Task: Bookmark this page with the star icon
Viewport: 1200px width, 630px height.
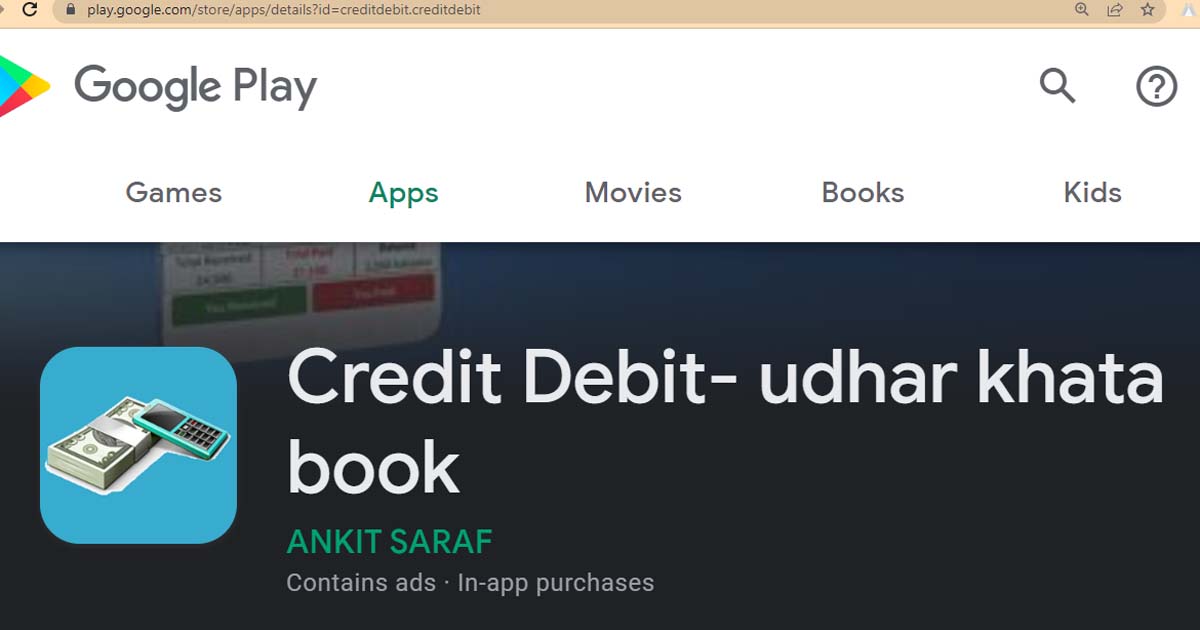Action: point(1148,10)
